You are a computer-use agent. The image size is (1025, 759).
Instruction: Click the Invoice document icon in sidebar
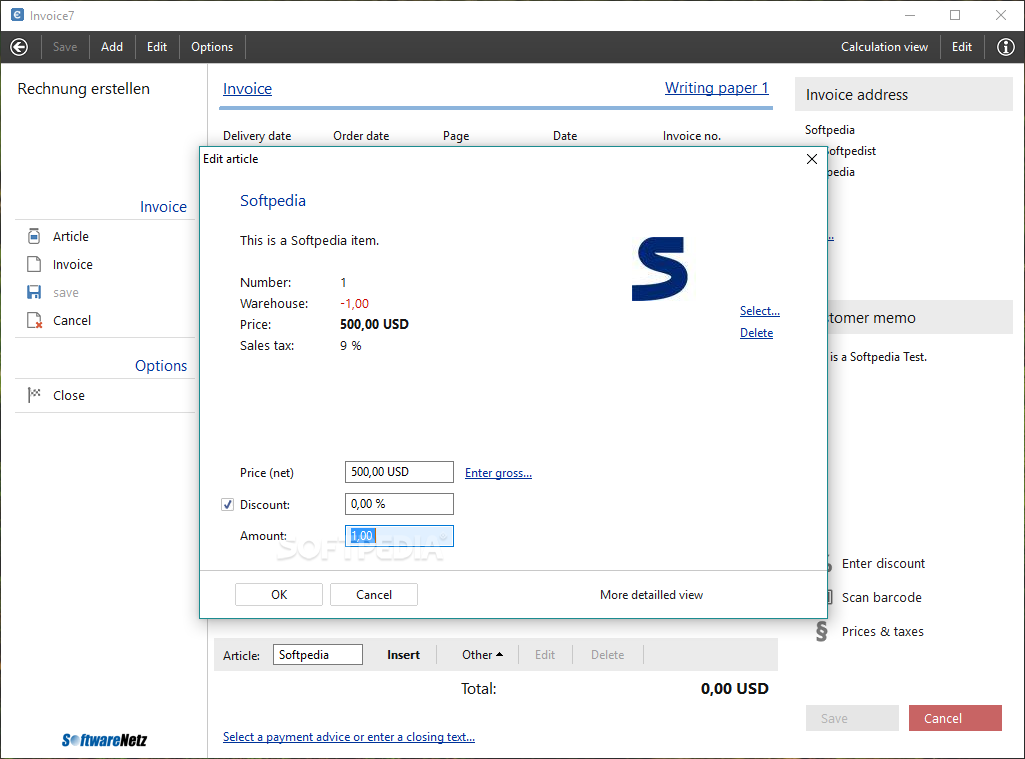coord(34,264)
